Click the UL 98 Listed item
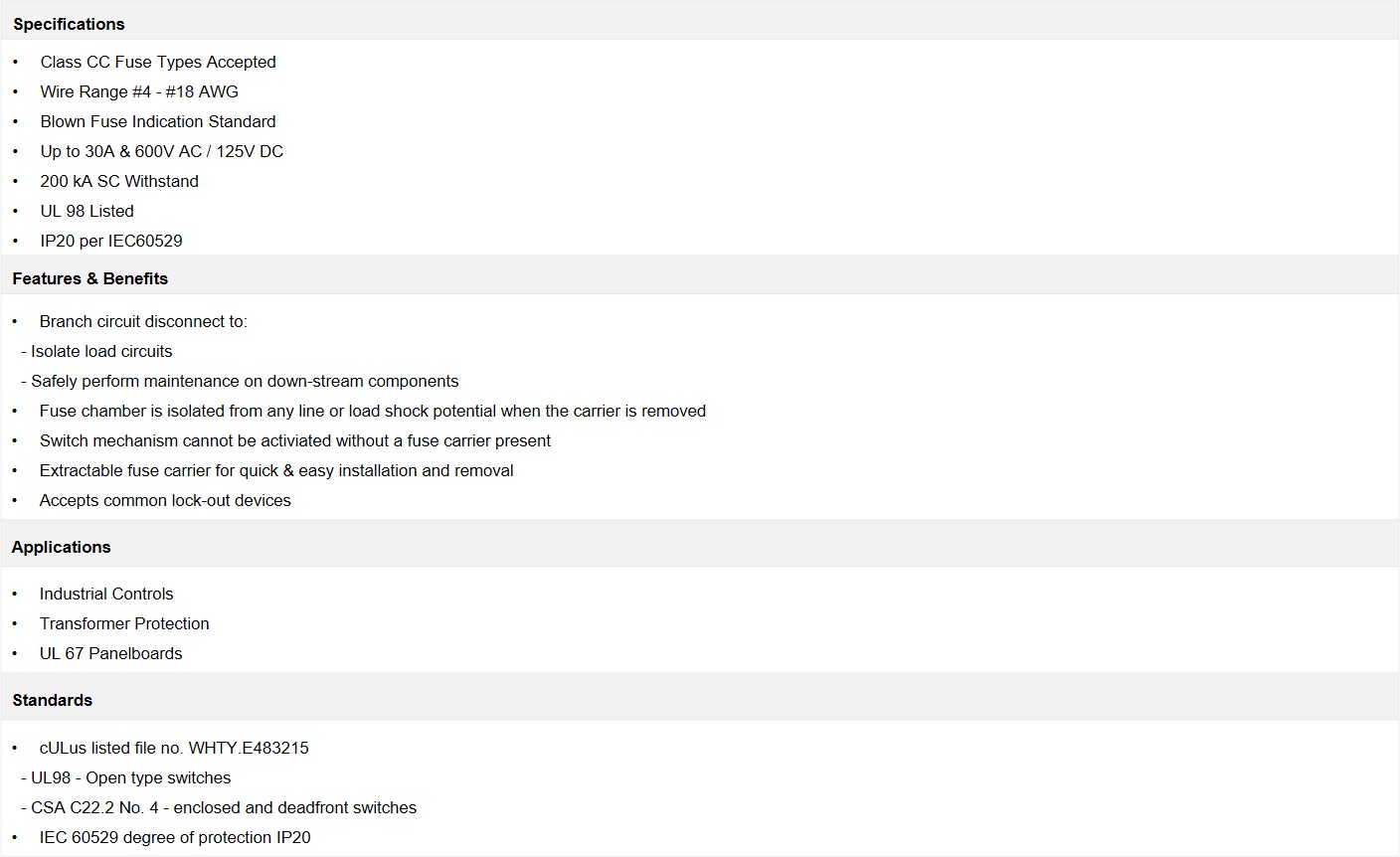The height and width of the screenshot is (857, 1400). tap(87, 211)
